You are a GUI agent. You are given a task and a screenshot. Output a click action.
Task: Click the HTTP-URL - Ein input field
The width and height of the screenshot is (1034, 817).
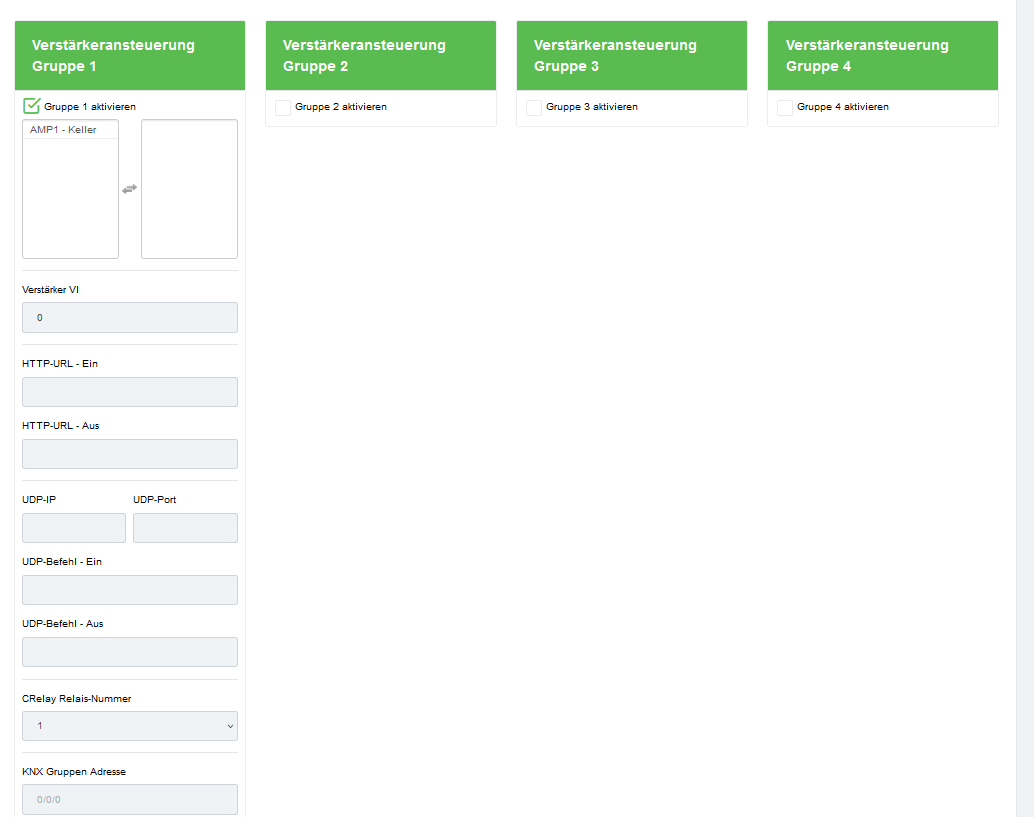pos(130,392)
